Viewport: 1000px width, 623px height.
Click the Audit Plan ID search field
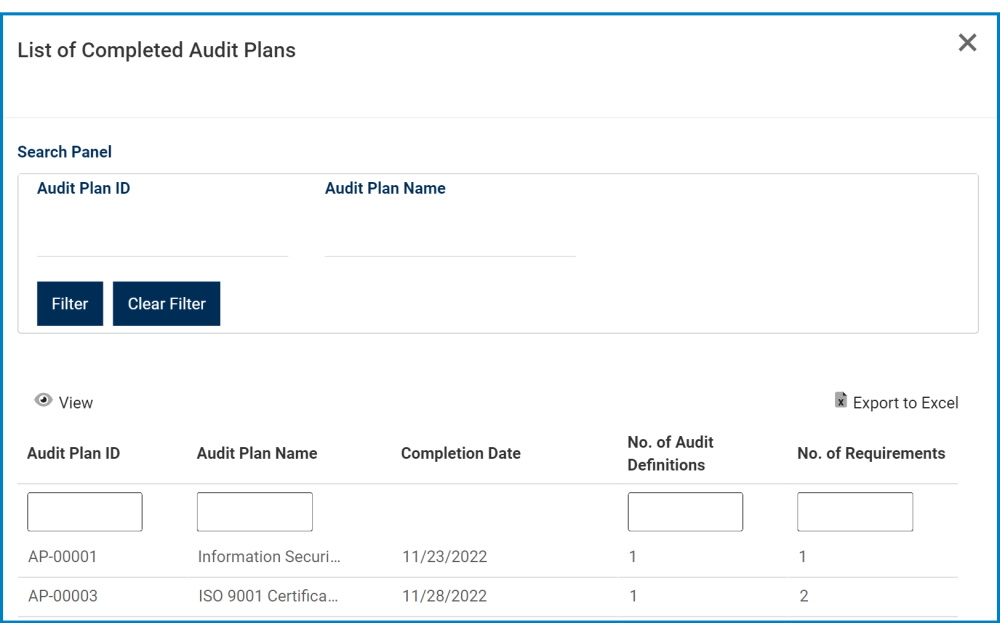160,243
